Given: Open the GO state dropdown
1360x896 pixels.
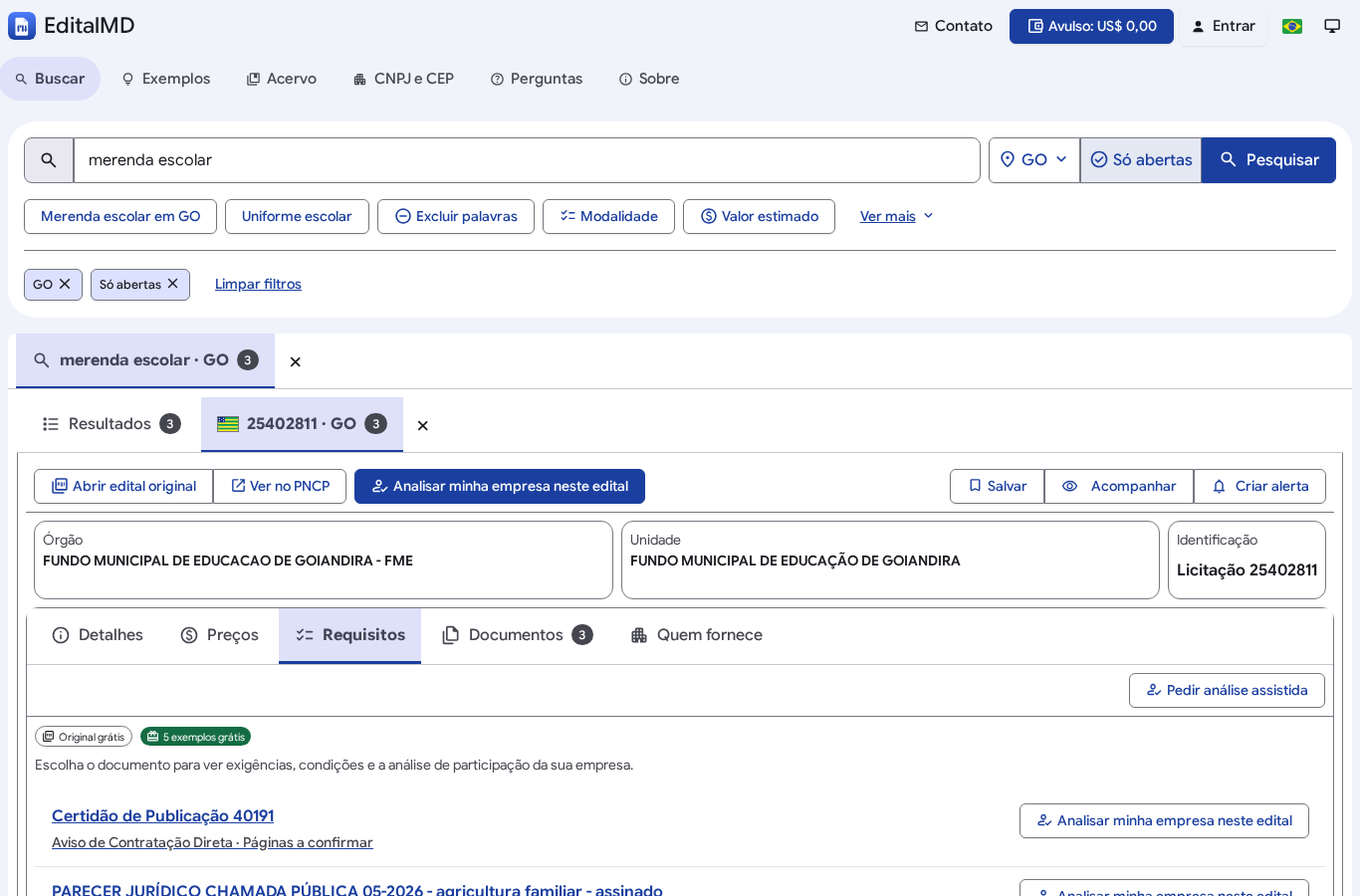Looking at the screenshot, I should pos(1033,160).
